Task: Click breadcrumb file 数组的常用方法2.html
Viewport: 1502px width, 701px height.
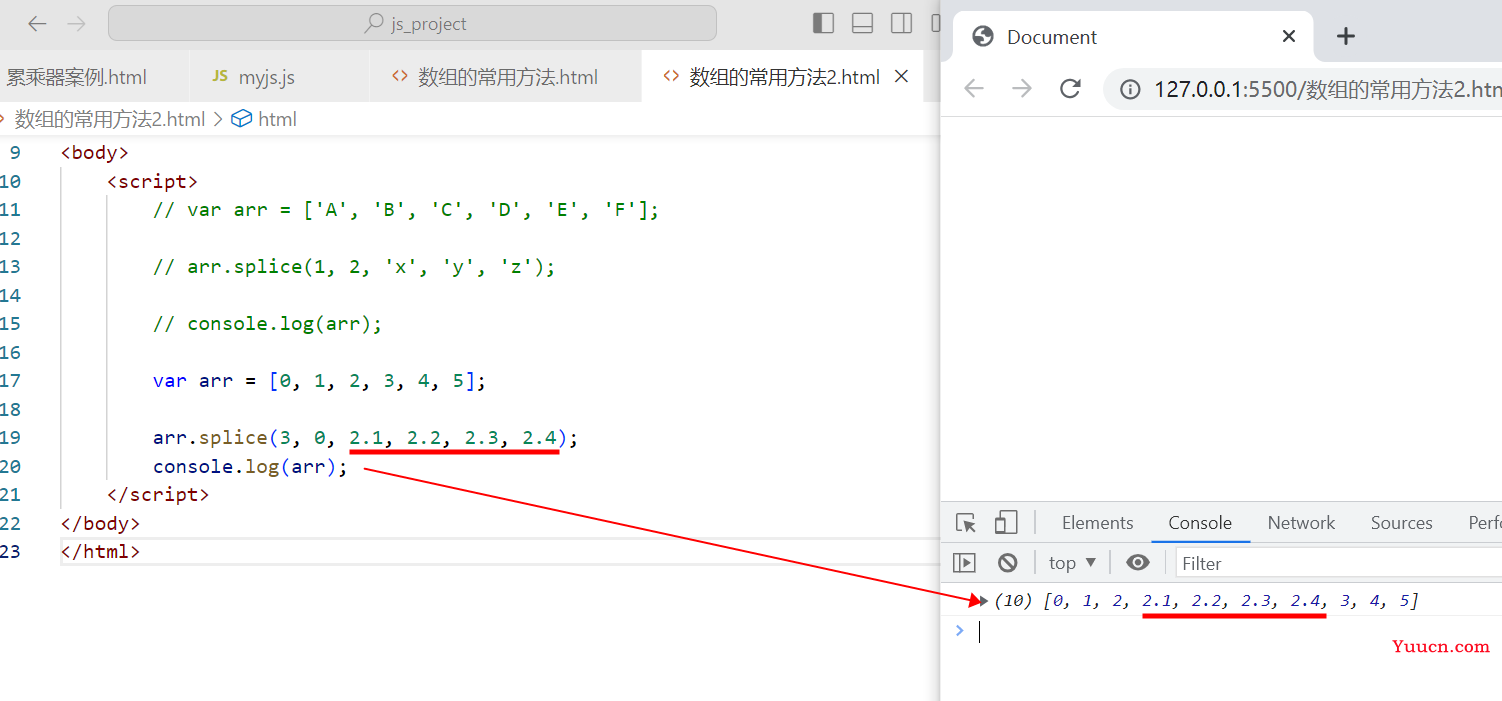Action: point(110,119)
